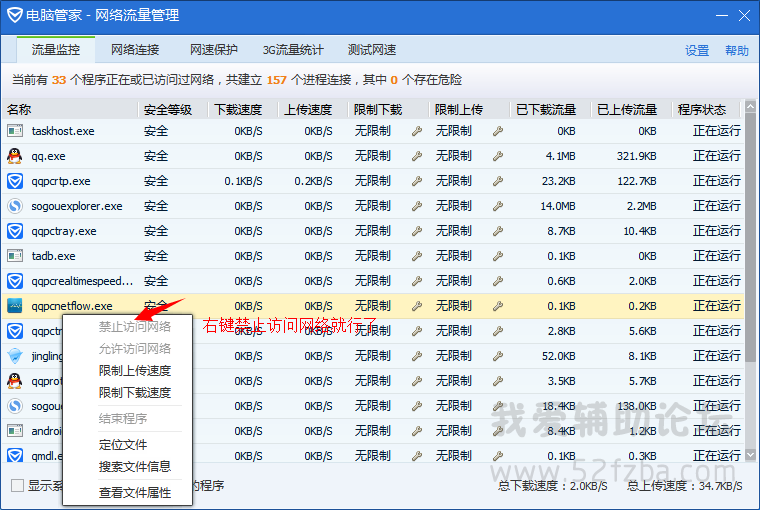This screenshot has width=760, height=510.
Task: Click the download limit wrench for qqpcnetflow.exe
Action: point(417,306)
